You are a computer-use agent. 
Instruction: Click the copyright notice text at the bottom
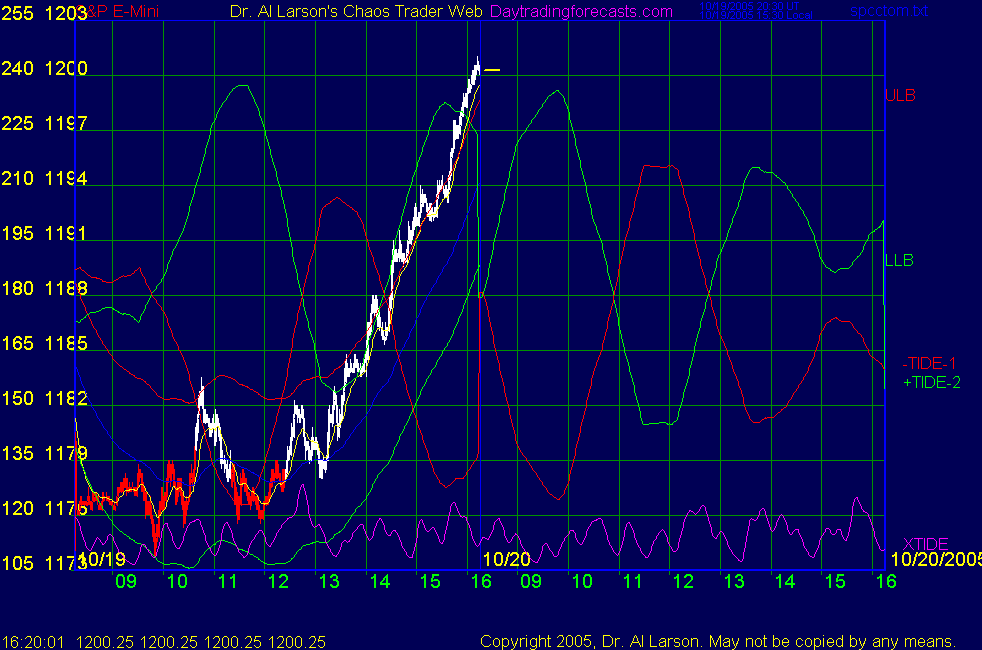coord(718,641)
